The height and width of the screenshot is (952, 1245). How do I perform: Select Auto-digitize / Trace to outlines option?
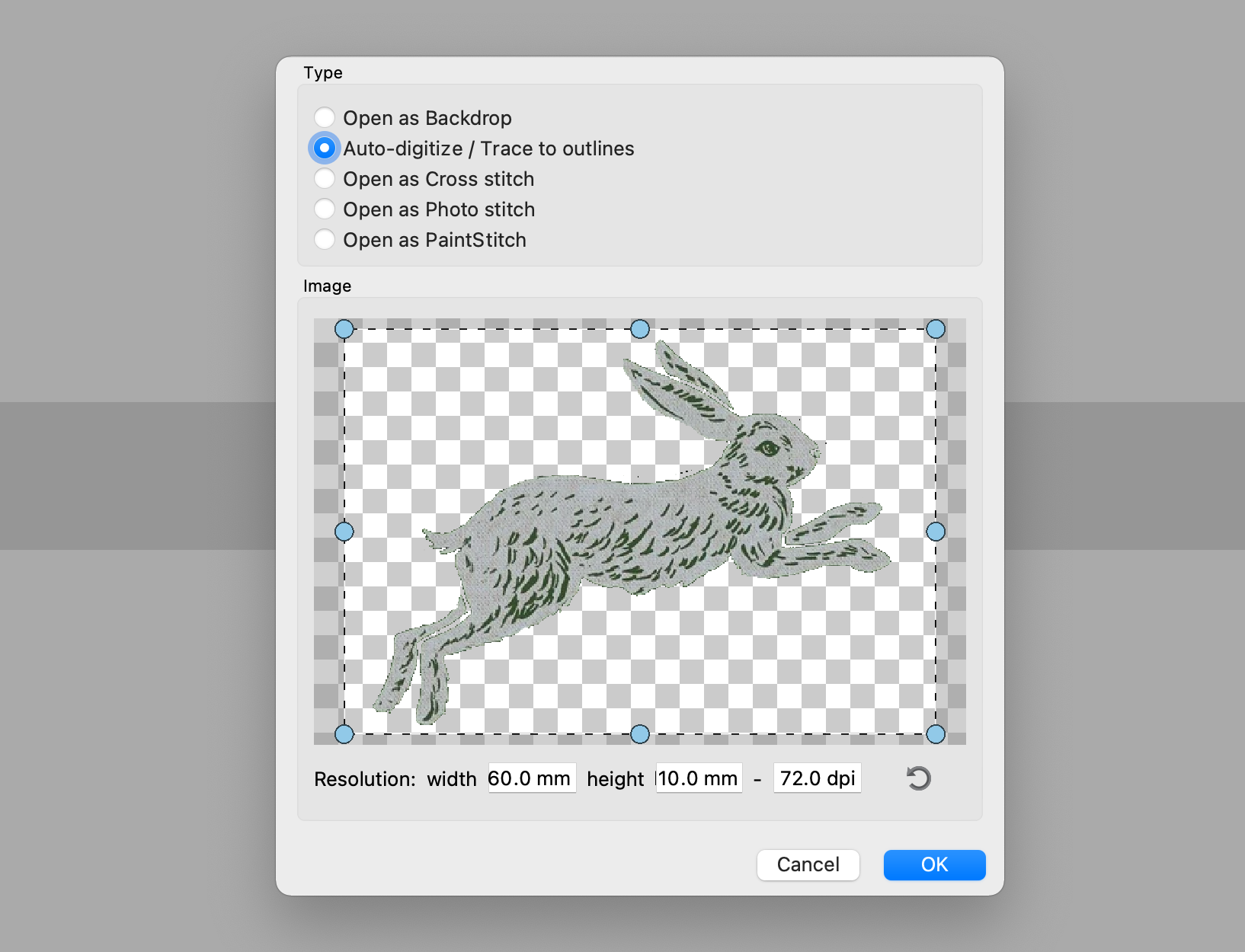pos(325,148)
